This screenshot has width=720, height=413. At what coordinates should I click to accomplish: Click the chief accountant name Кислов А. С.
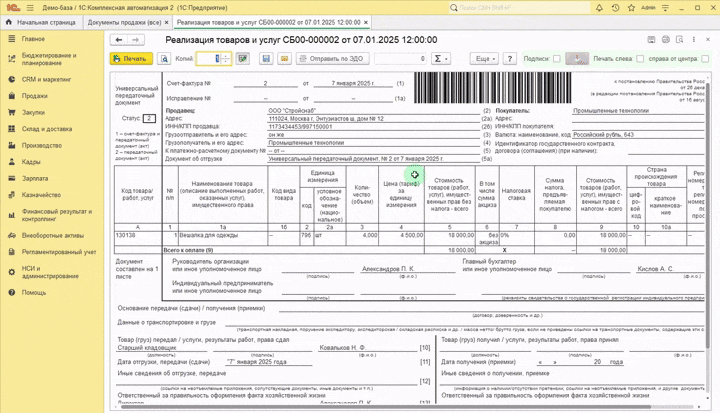[x=655, y=269]
